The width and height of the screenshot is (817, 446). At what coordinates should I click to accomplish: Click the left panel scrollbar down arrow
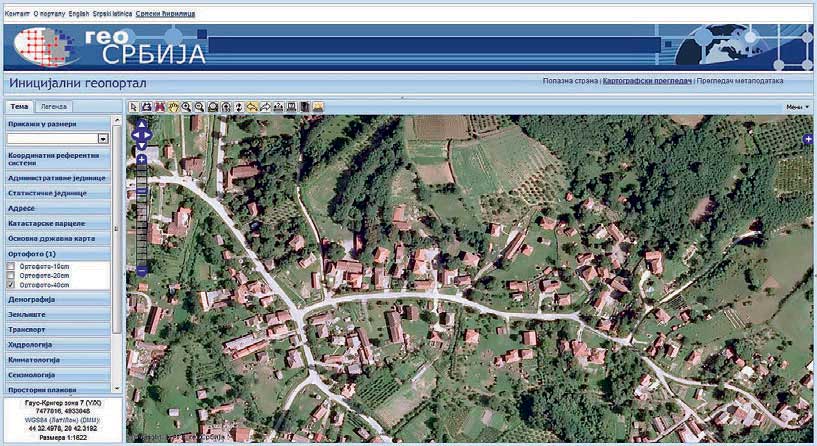117,388
